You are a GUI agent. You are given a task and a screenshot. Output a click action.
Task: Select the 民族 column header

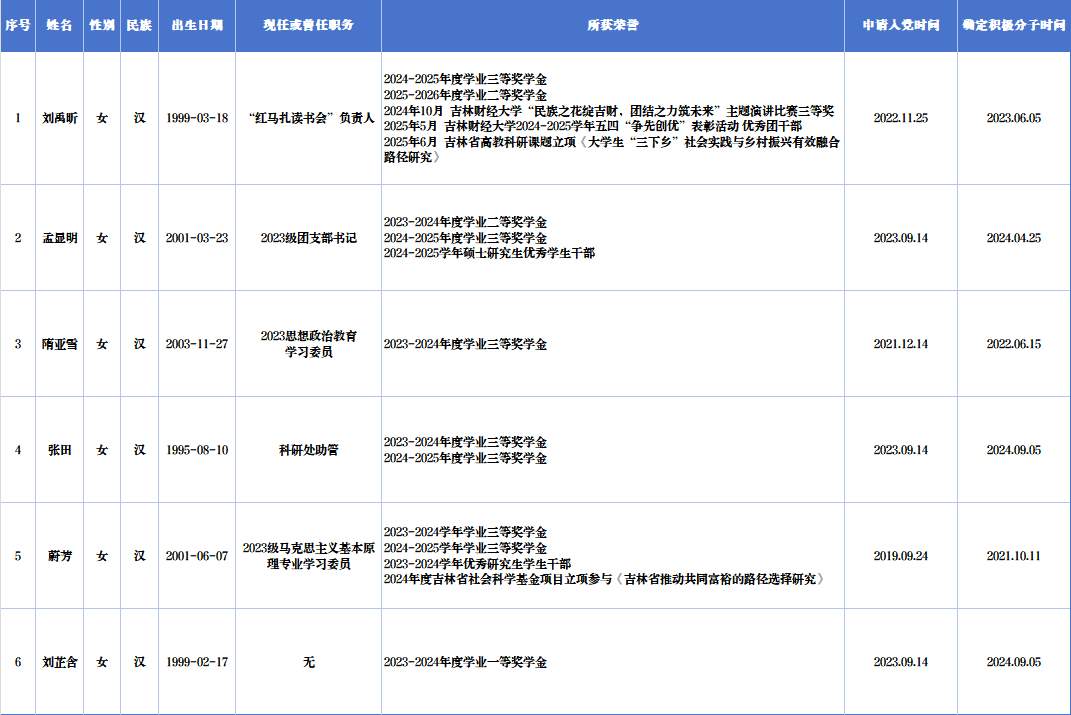click(x=139, y=26)
